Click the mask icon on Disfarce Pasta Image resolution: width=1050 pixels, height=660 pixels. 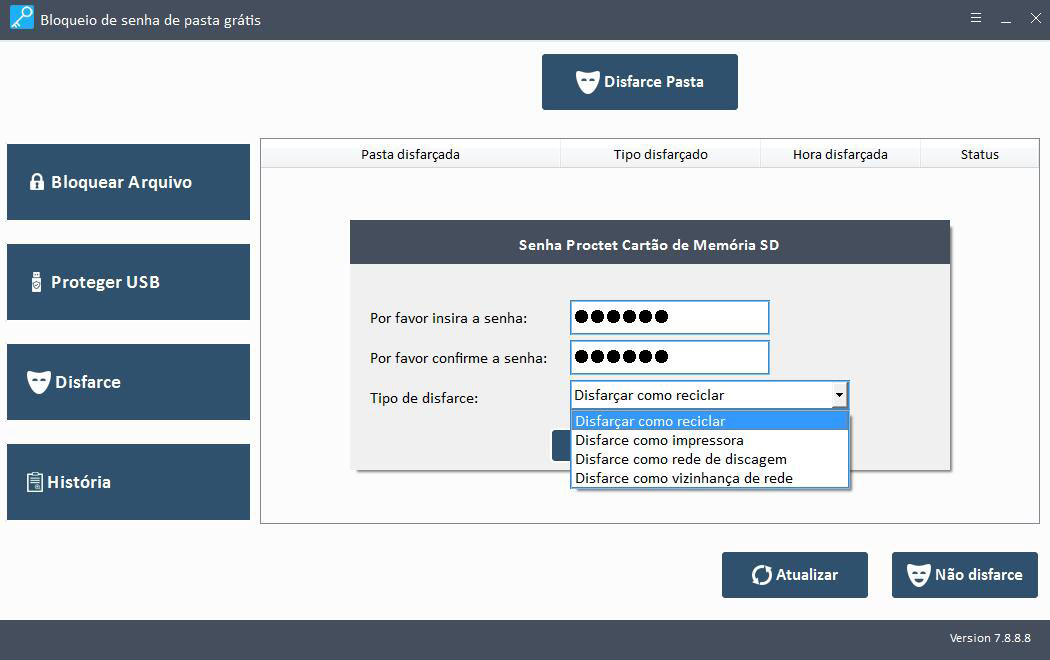coord(588,82)
